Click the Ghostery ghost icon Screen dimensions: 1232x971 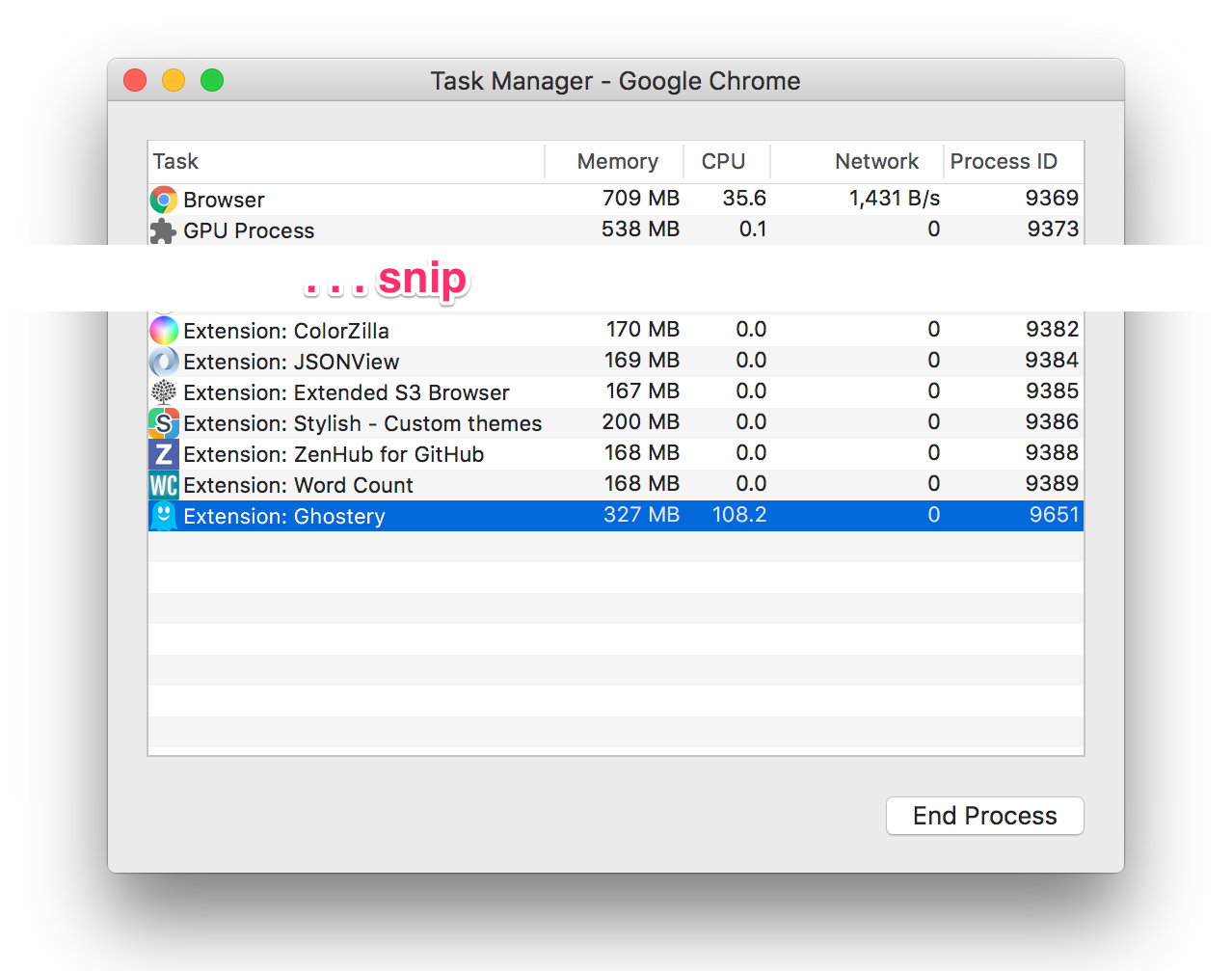[164, 516]
